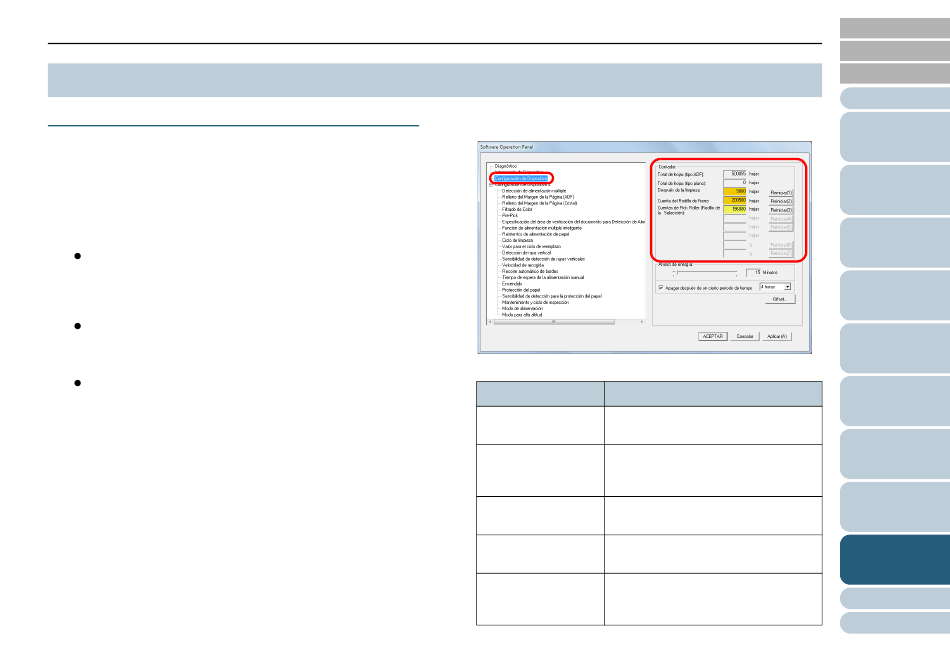Select Modo de alimentación tree item
Image resolution: width=950 pixels, height=671 pixels.
point(522,308)
